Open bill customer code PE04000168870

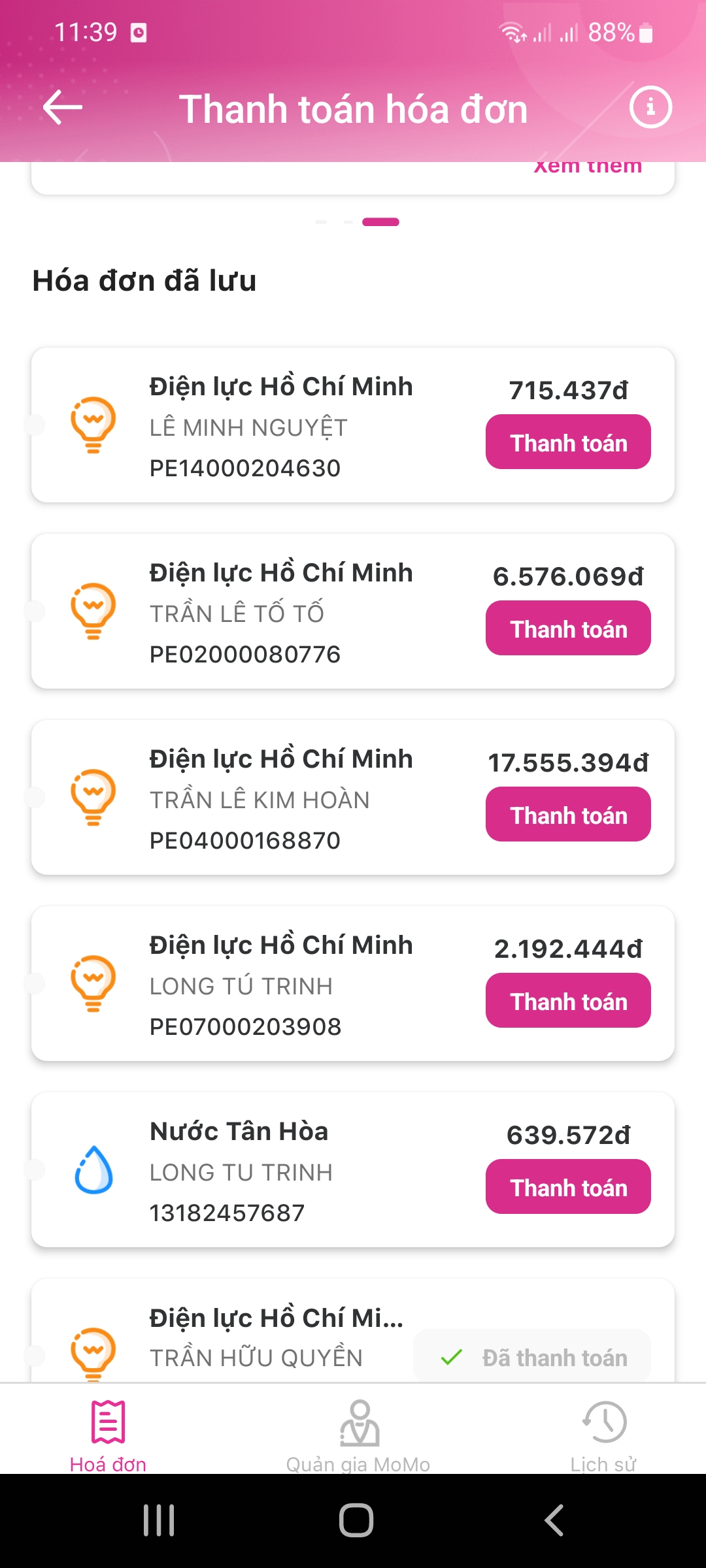(244, 840)
